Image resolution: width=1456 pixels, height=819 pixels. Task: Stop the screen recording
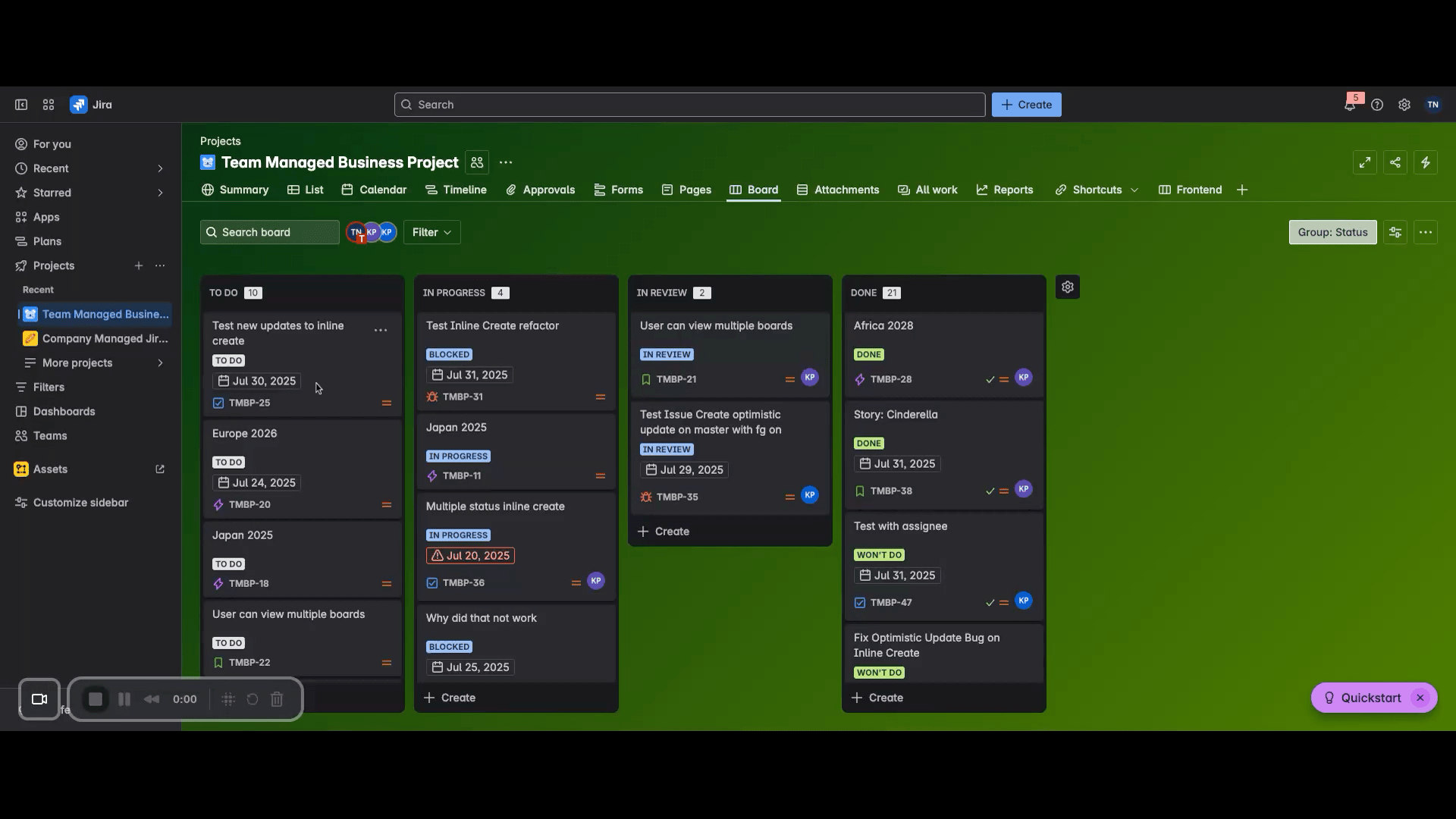[96, 699]
